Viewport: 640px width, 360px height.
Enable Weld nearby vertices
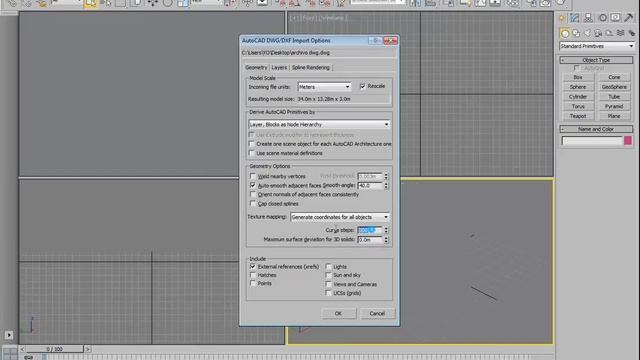pos(253,176)
